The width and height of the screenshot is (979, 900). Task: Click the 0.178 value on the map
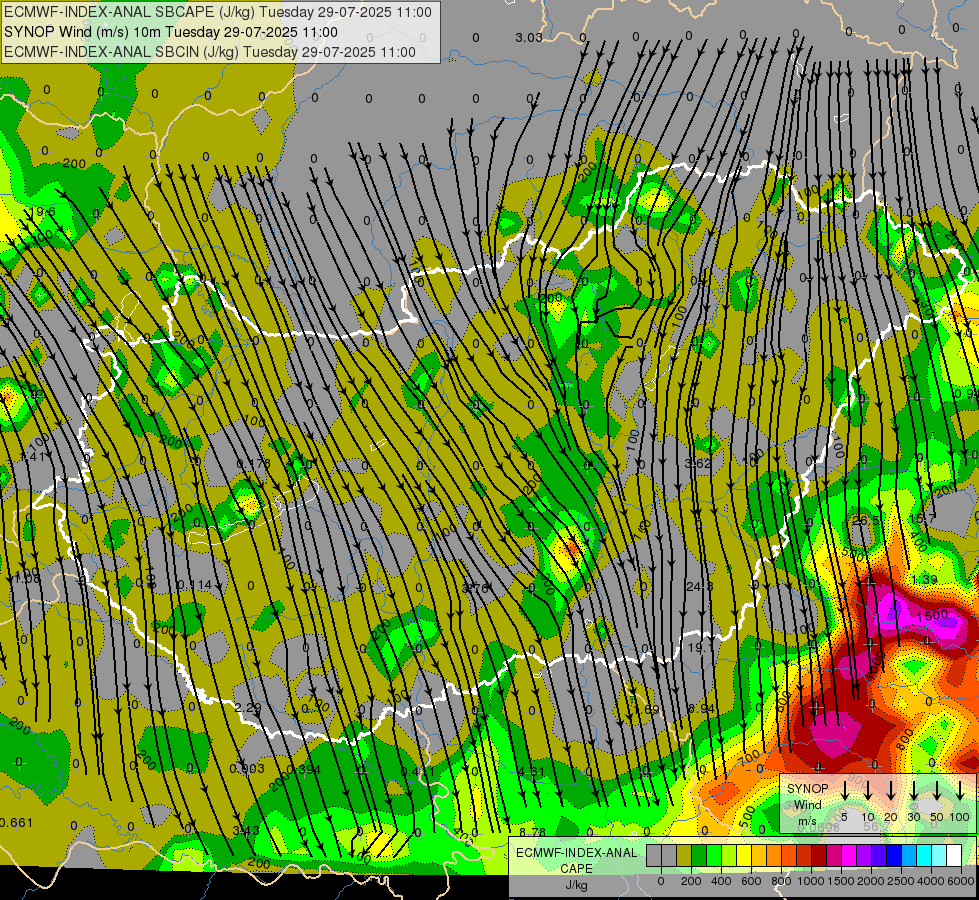253,463
